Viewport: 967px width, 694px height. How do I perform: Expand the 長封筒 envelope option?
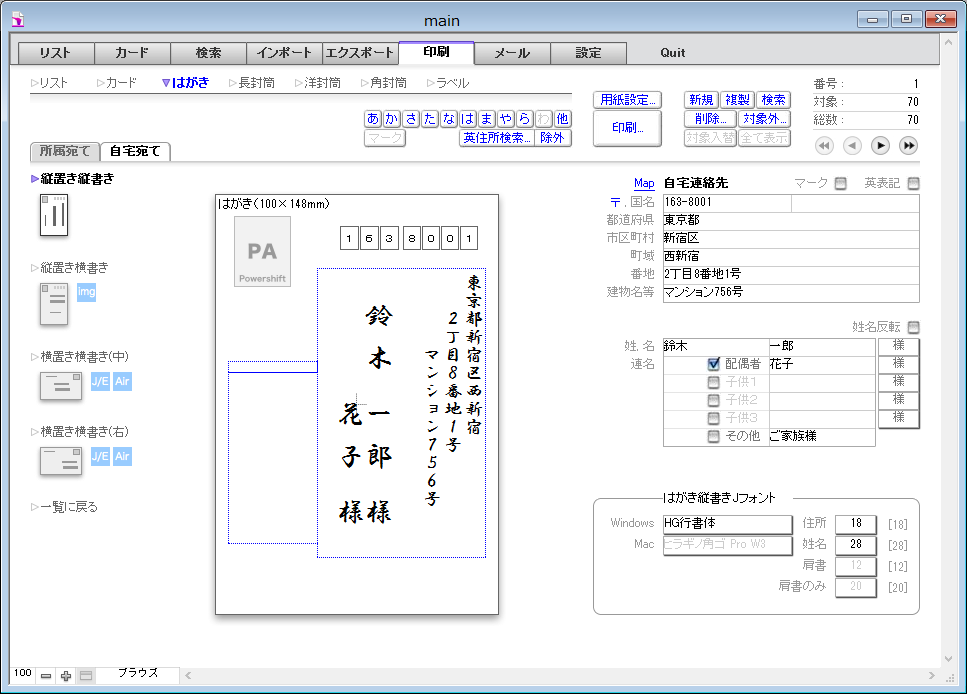tap(251, 83)
